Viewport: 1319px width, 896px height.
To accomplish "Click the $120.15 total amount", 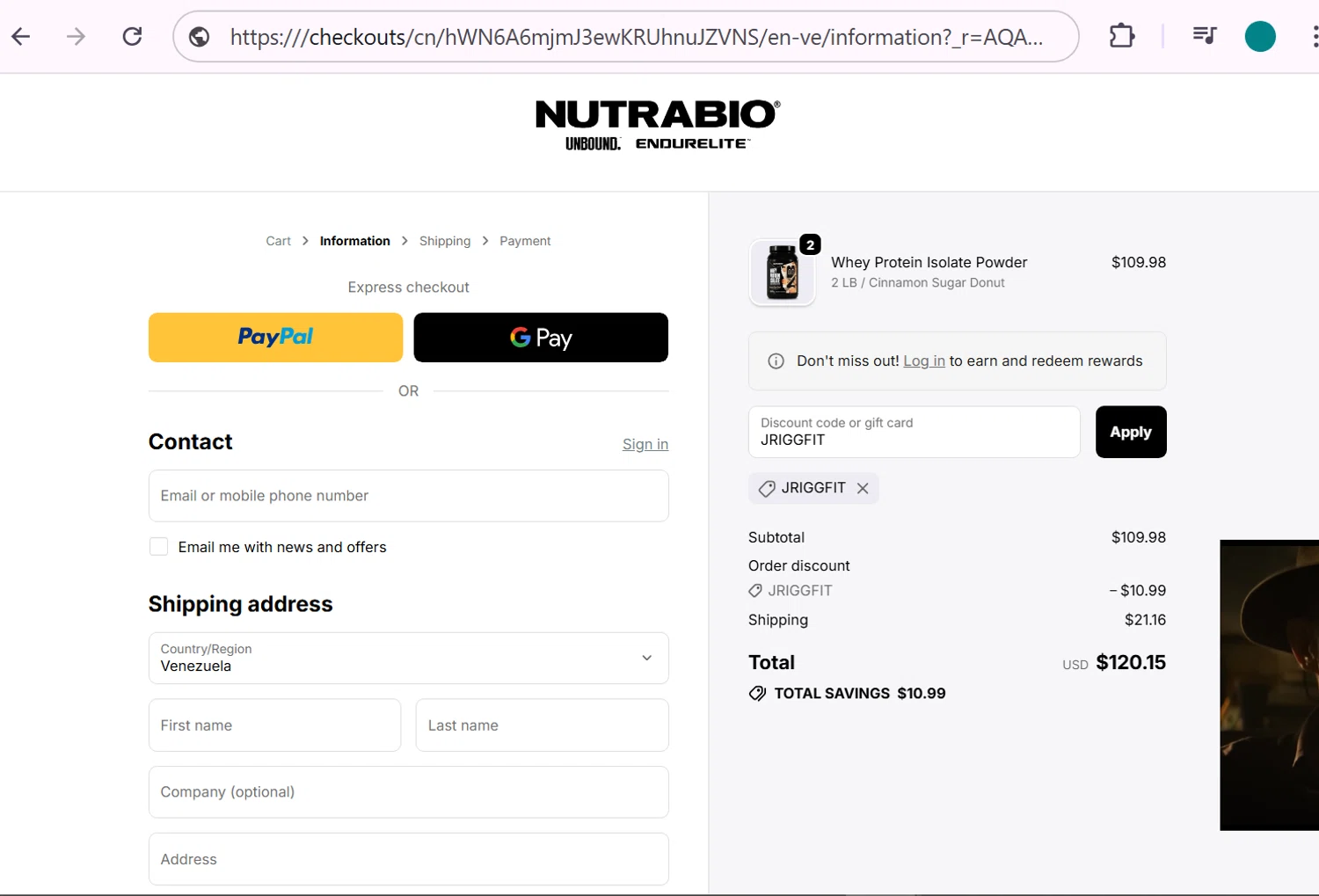I will coord(1131,662).
